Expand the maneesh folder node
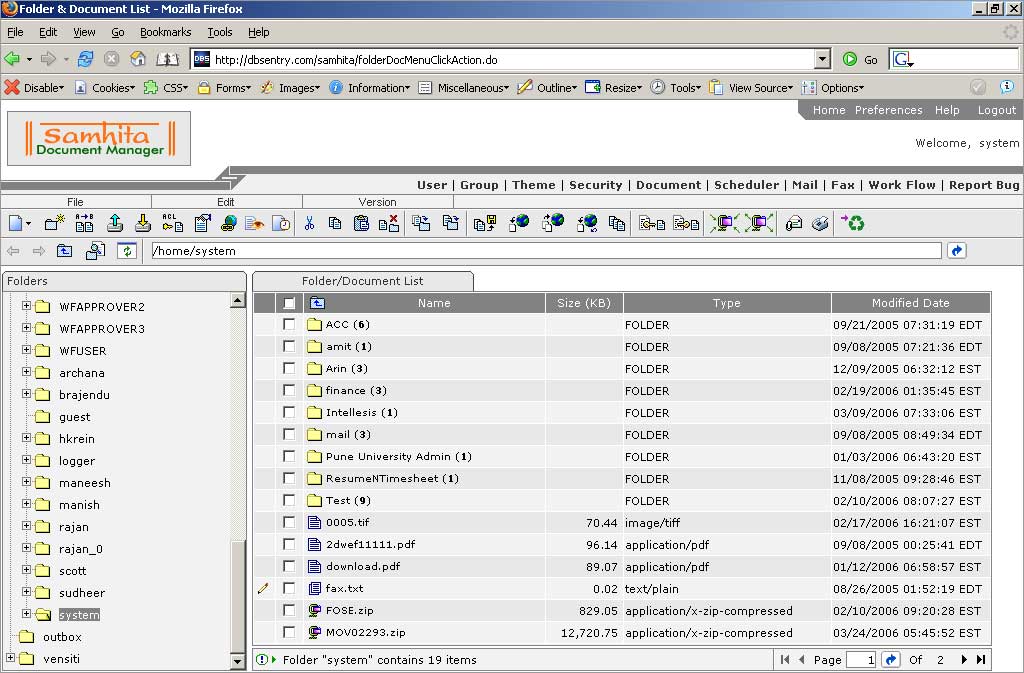This screenshot has width=1024, height=673. point(26,482)
